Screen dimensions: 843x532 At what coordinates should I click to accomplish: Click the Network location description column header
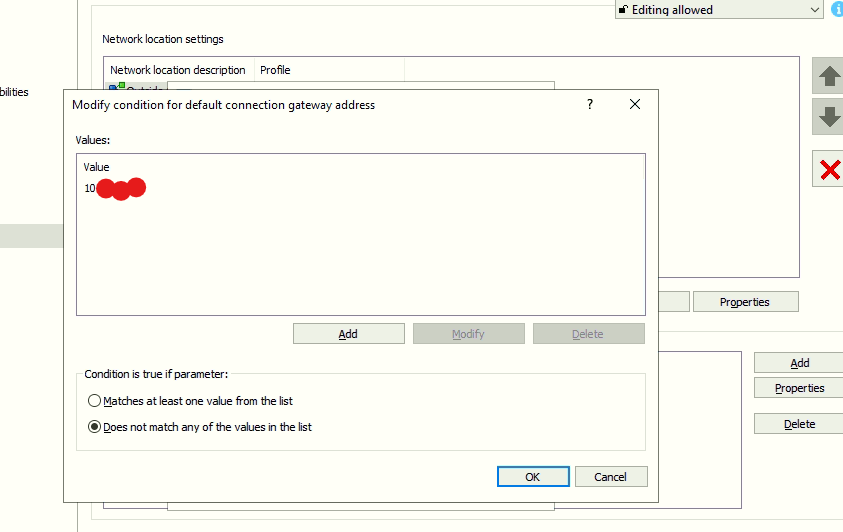coord(178,70)
